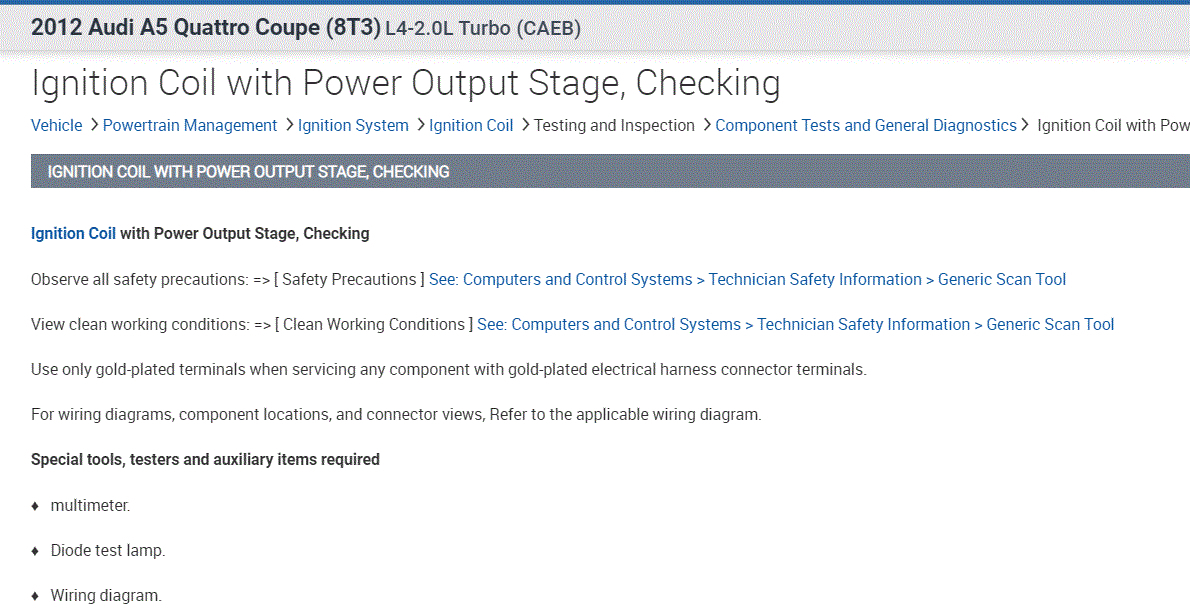Click the chevron before Ignition System
Screen dimensions: 1190x610
(x=288, y=125)
